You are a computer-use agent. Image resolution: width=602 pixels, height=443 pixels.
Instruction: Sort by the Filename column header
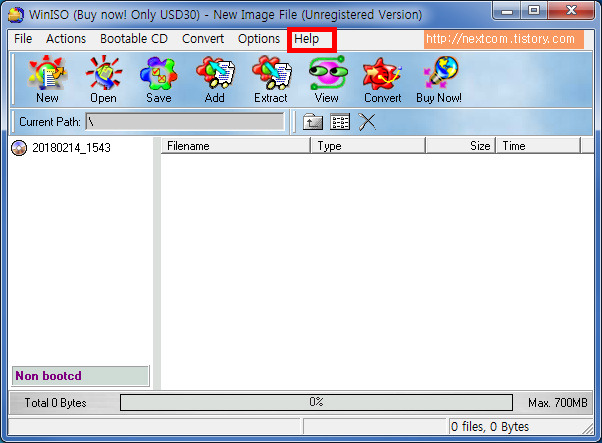click(235, 146)
